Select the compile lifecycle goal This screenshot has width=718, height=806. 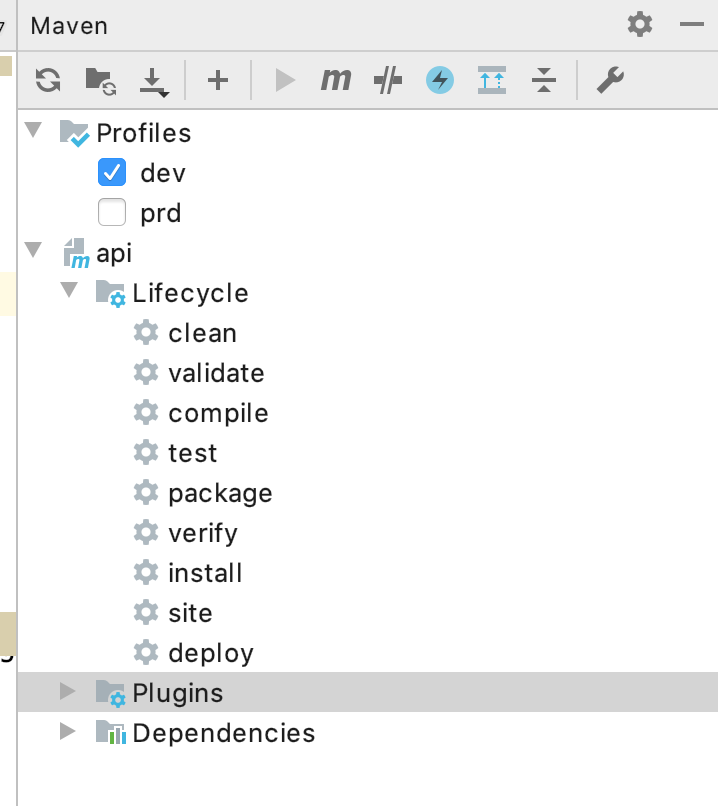tap(218, 413)
